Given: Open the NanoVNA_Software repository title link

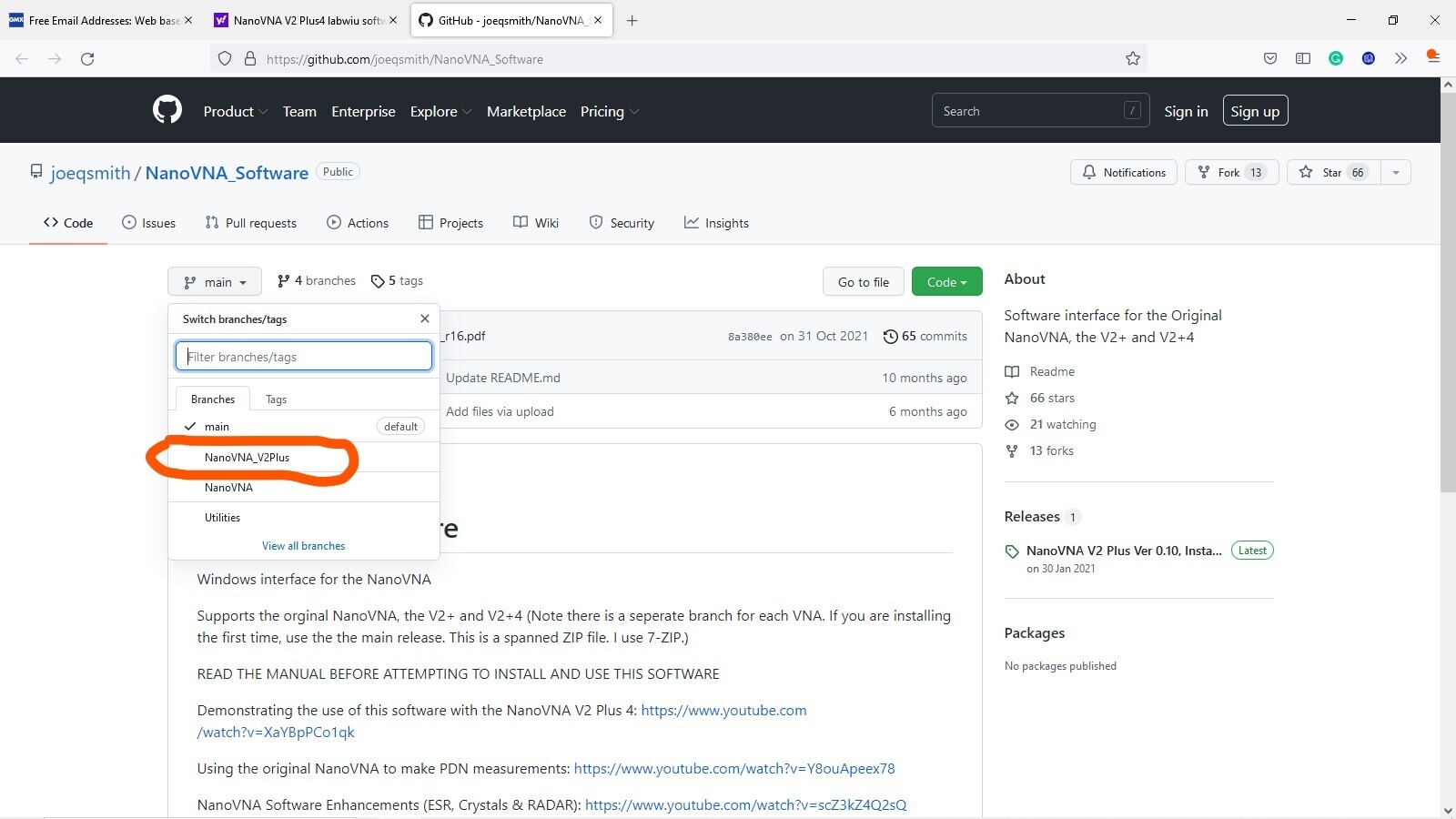Looking at the screenshot, I should pyautogui.click(x=227, y=173).
